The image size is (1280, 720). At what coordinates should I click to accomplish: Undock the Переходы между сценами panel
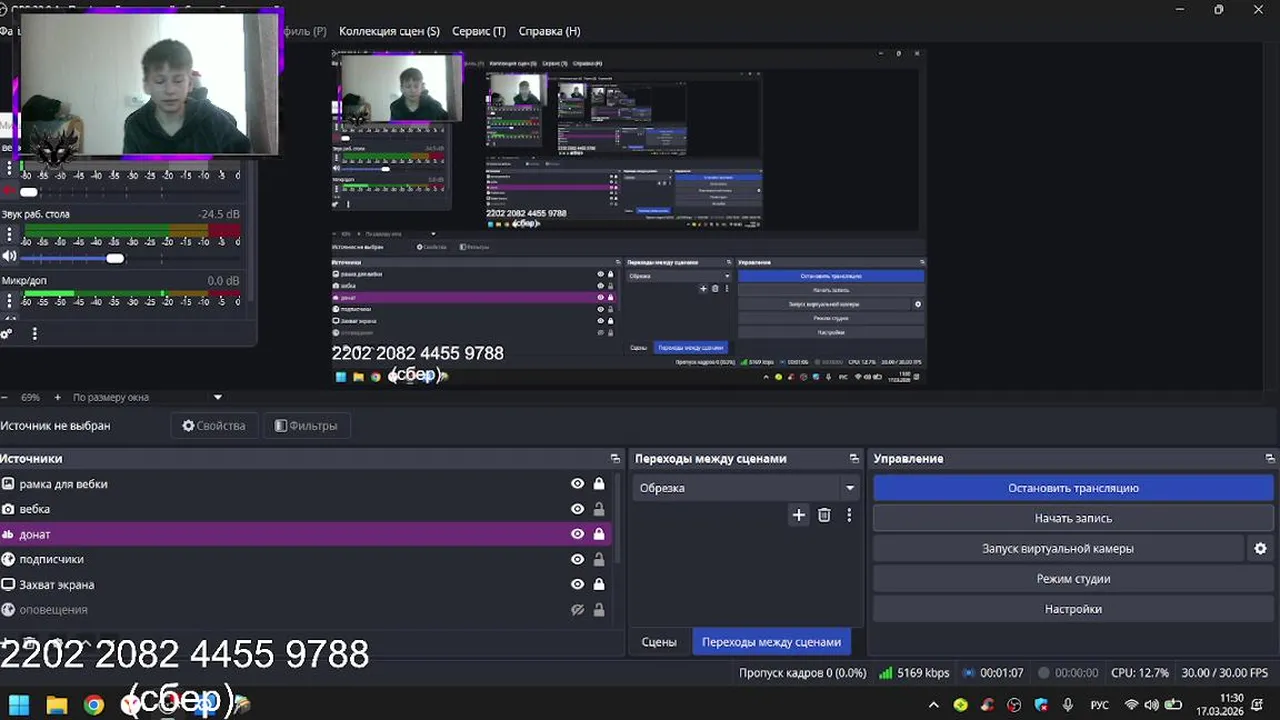point(854,458)
